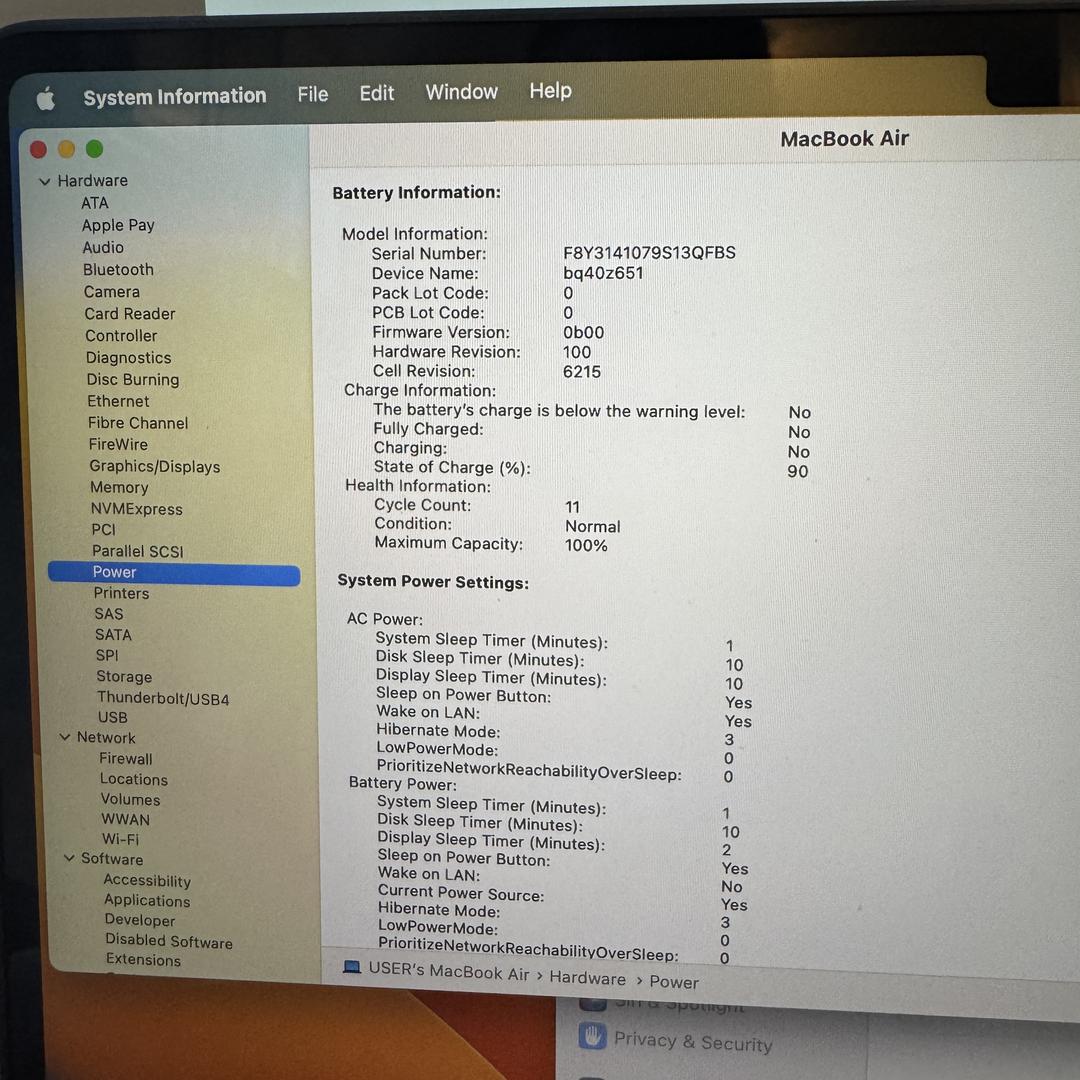Select SAS in sidebar
The image size is (1080, 1080).
[x=109, y=614]
